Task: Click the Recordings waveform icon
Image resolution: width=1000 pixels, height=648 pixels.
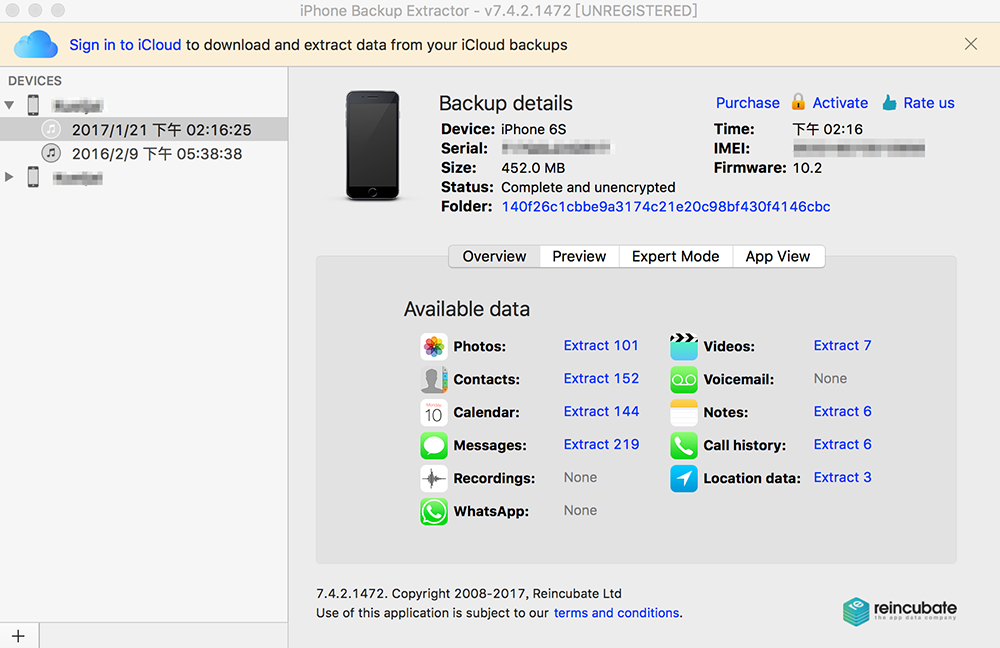Action: (434, 478)
